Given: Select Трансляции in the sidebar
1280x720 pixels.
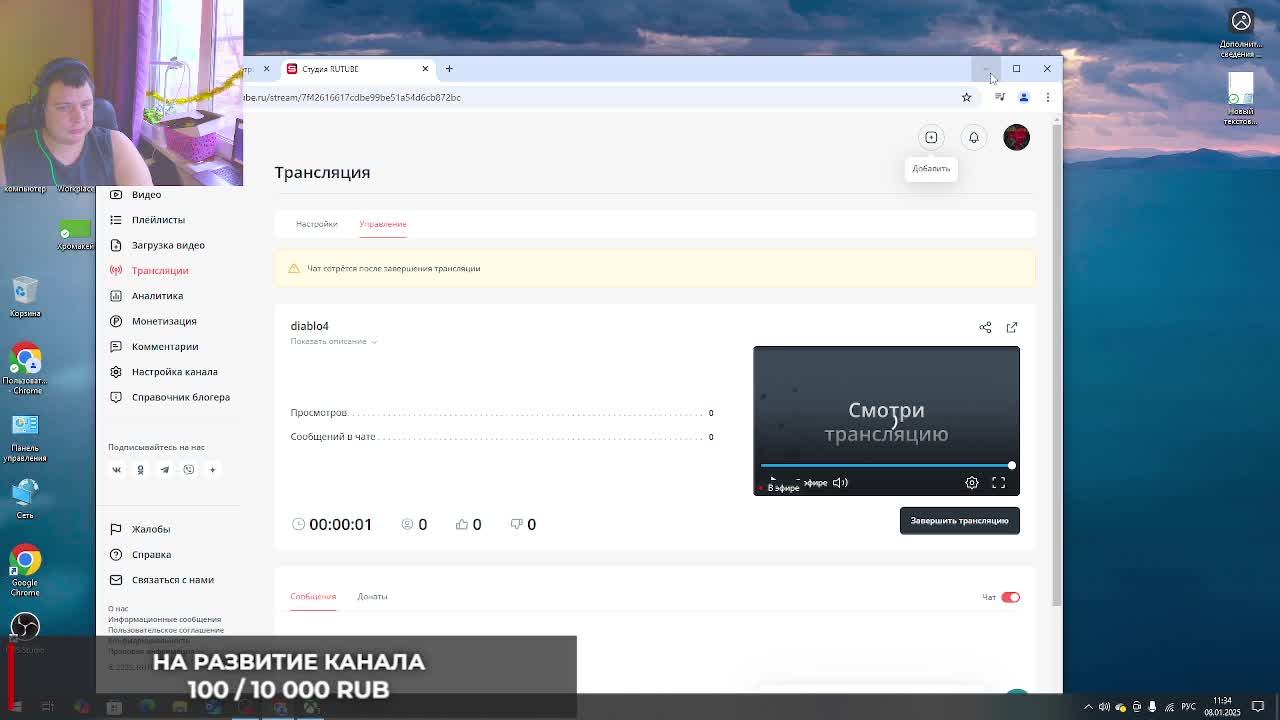Looking at the screenshot, I should click(160, 270).
